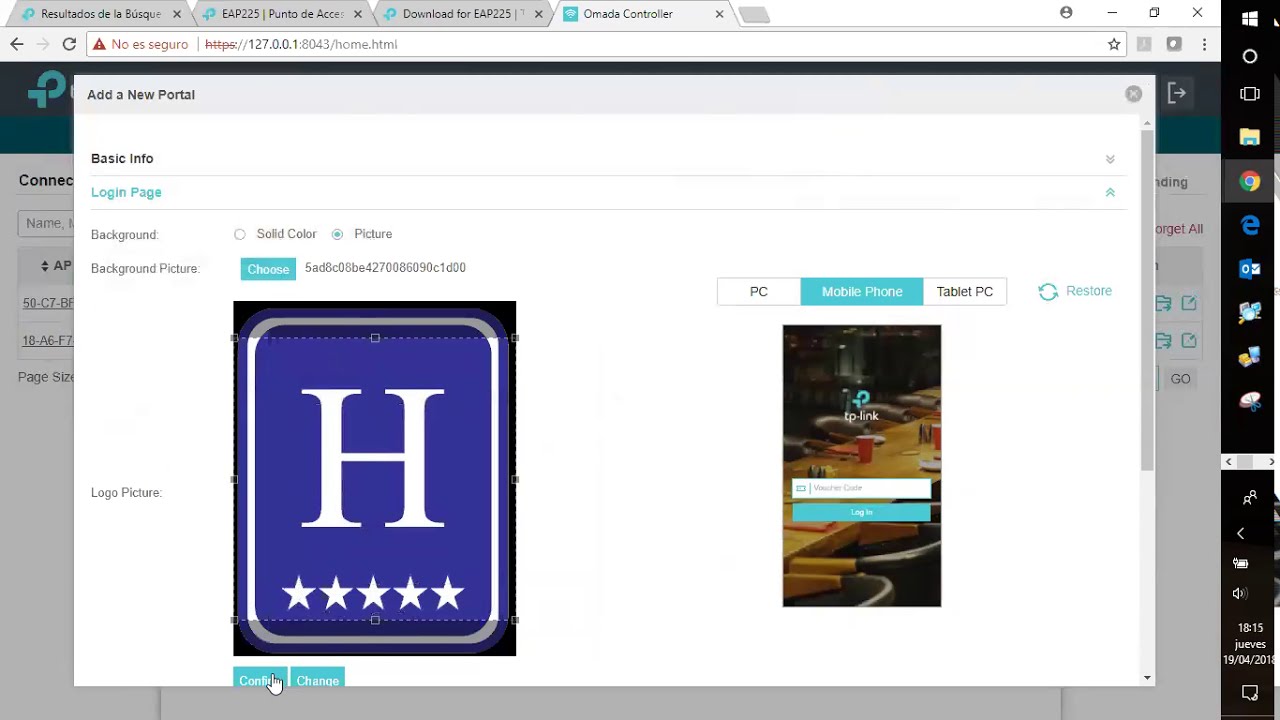Click the Basic Info section title
This screenshot has width=1280, height=720.
pos(122,158)
